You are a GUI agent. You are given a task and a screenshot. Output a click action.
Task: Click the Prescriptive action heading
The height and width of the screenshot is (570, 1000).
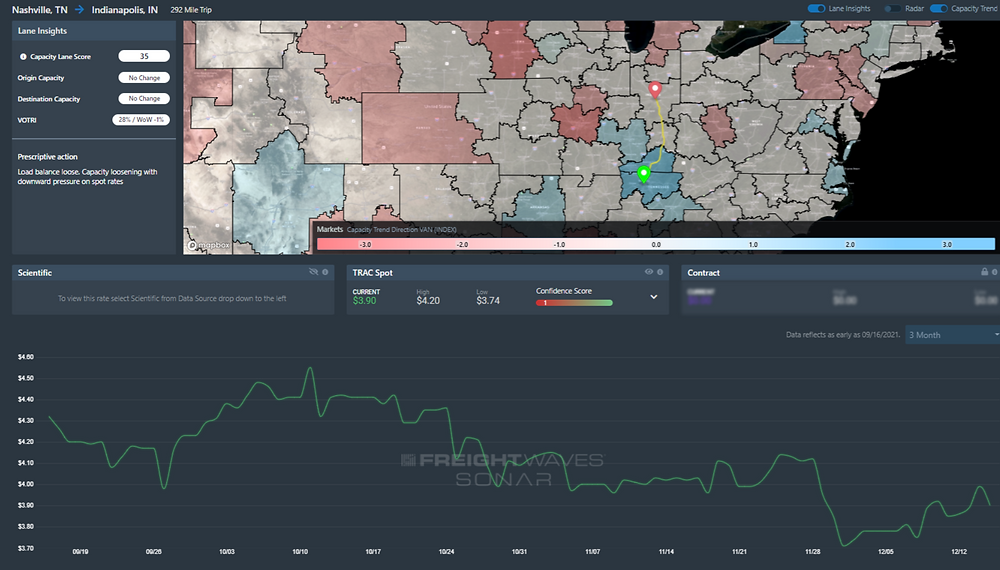pyautogui.click(x=48, y=157)
